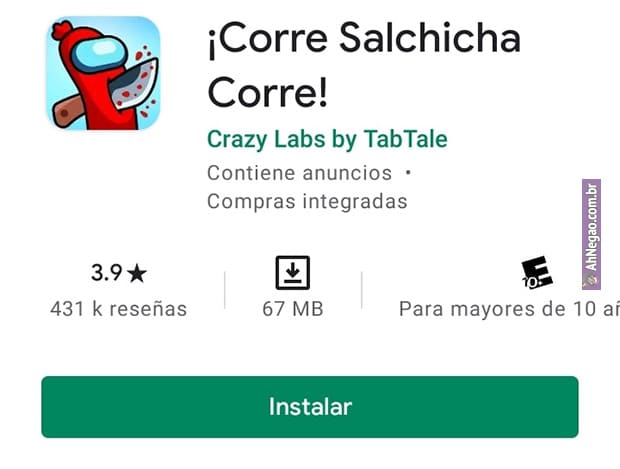This screenshot has height=469, width=620.
Task: Click the wooden knife handle in app icon
Action: [67, 112]
